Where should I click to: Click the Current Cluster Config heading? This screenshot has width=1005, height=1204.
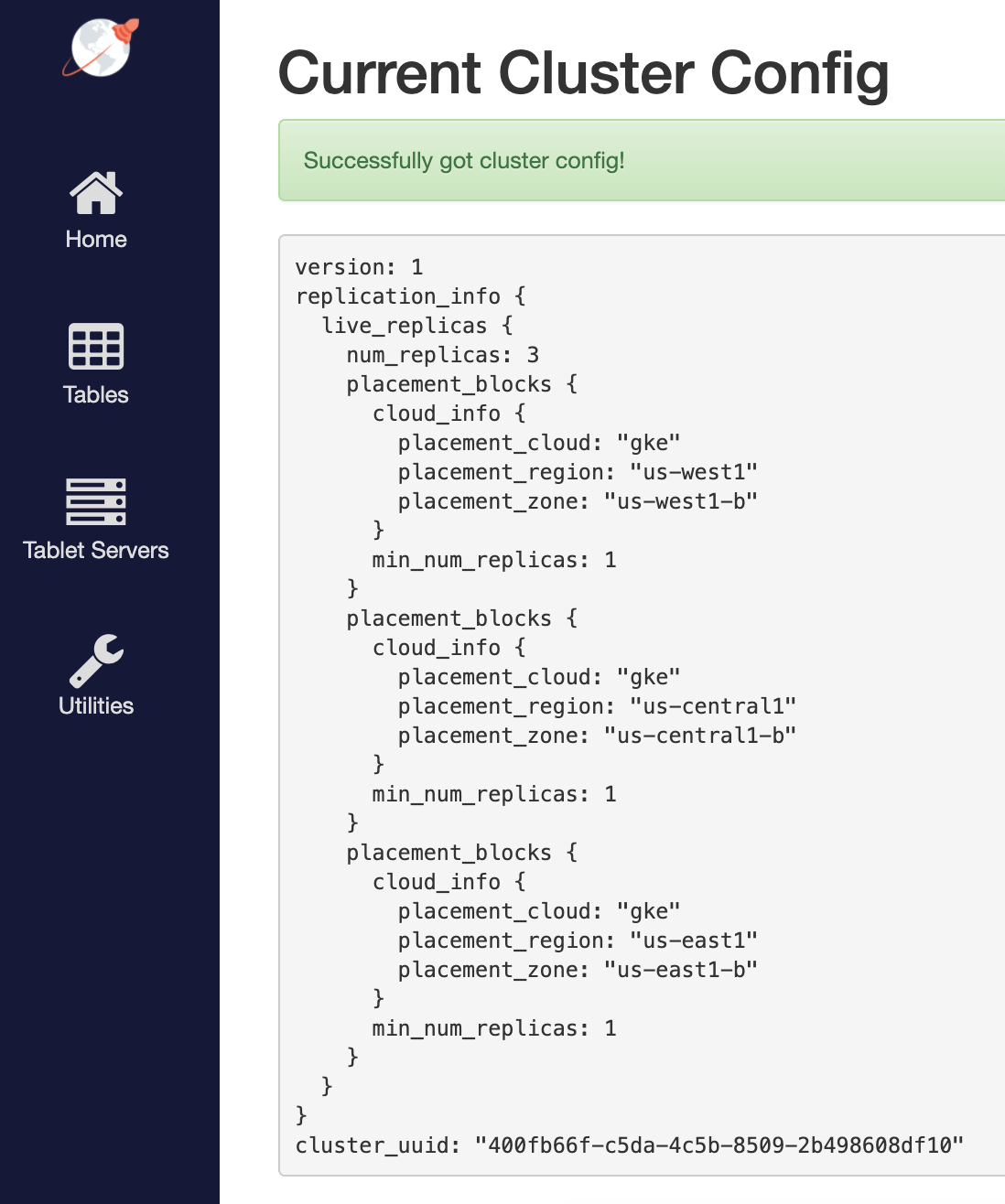[583, 73]
